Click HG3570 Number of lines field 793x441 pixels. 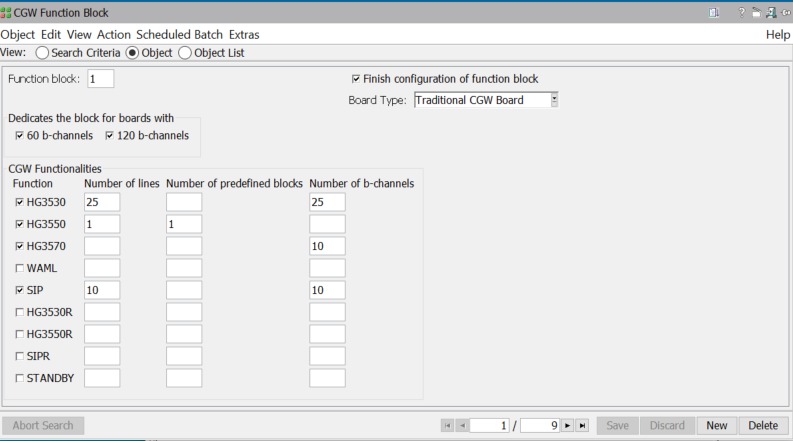102,246
